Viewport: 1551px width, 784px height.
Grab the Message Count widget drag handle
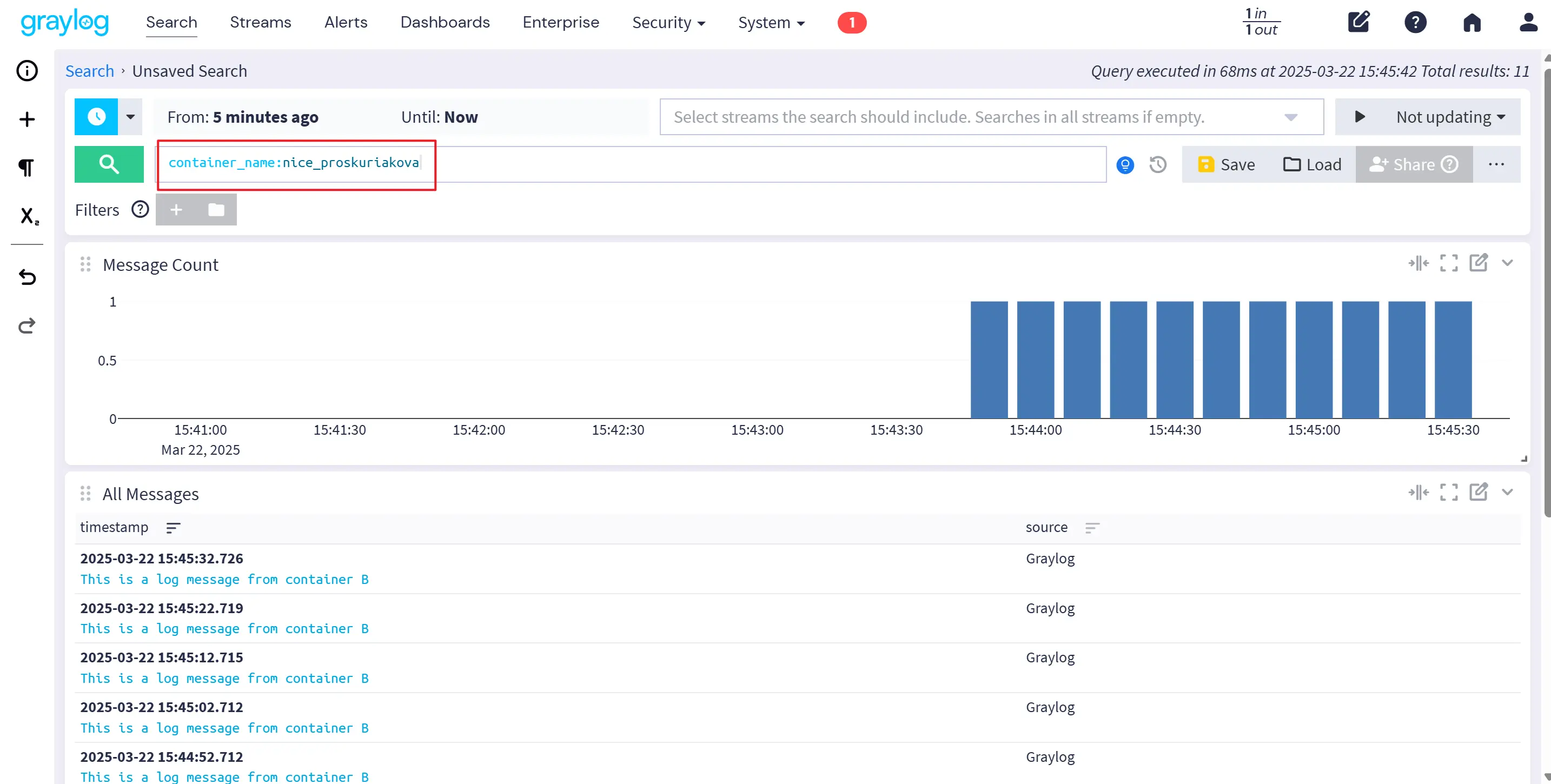pos(85,264)
